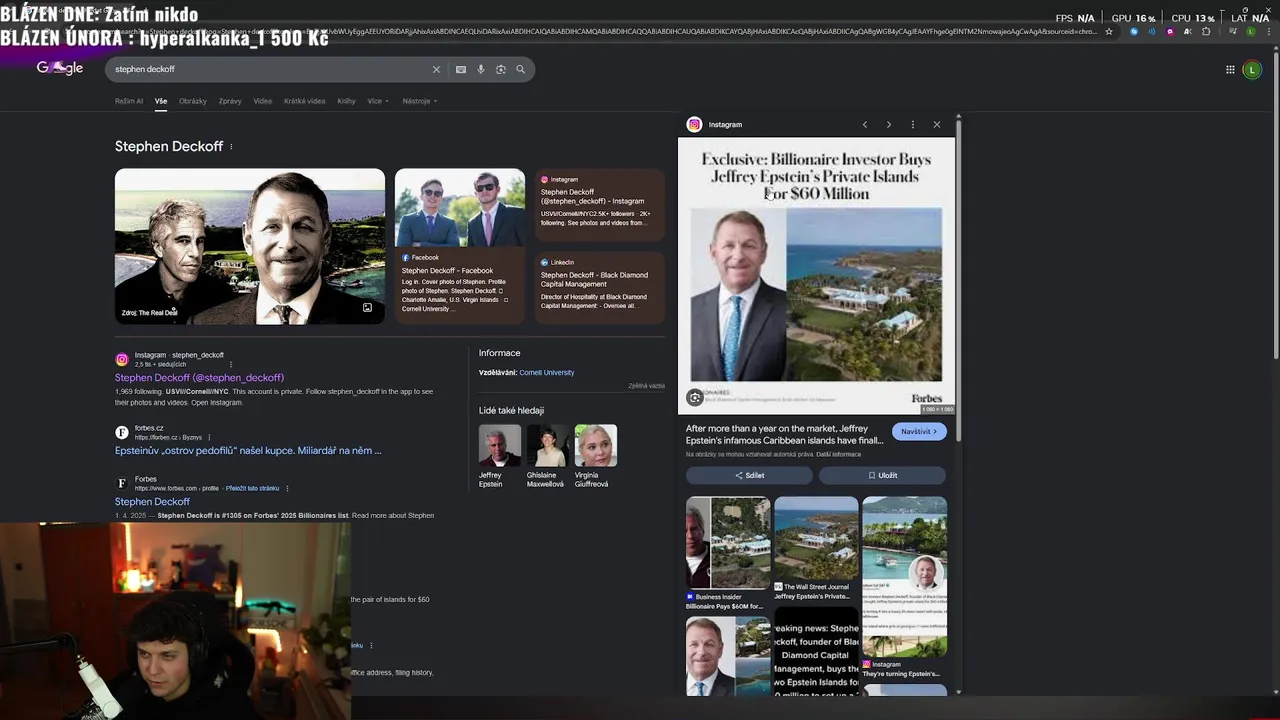Switch to Knihy tab

pos(346,101)
